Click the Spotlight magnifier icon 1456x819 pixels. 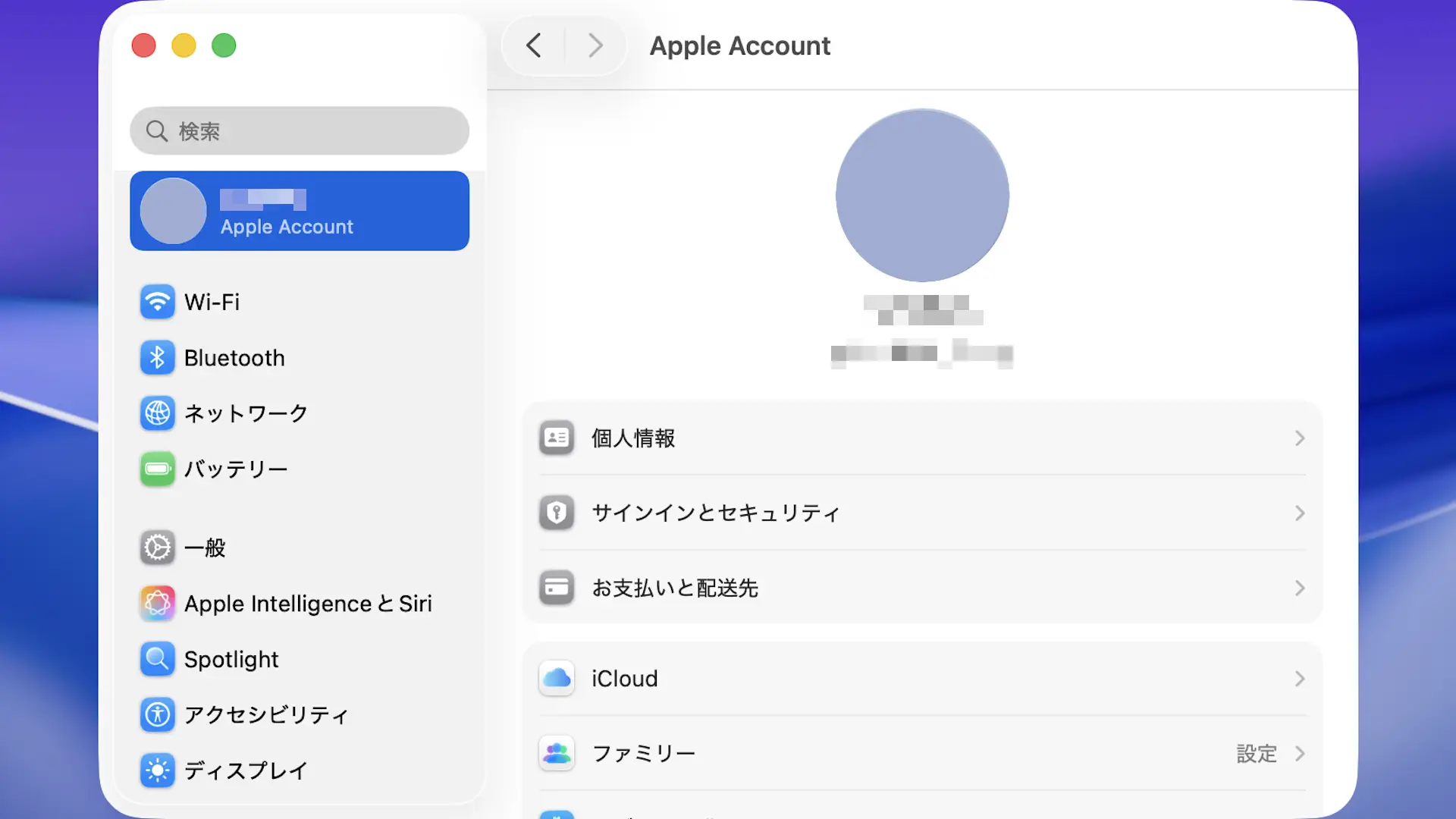click(x=157, y=659)
